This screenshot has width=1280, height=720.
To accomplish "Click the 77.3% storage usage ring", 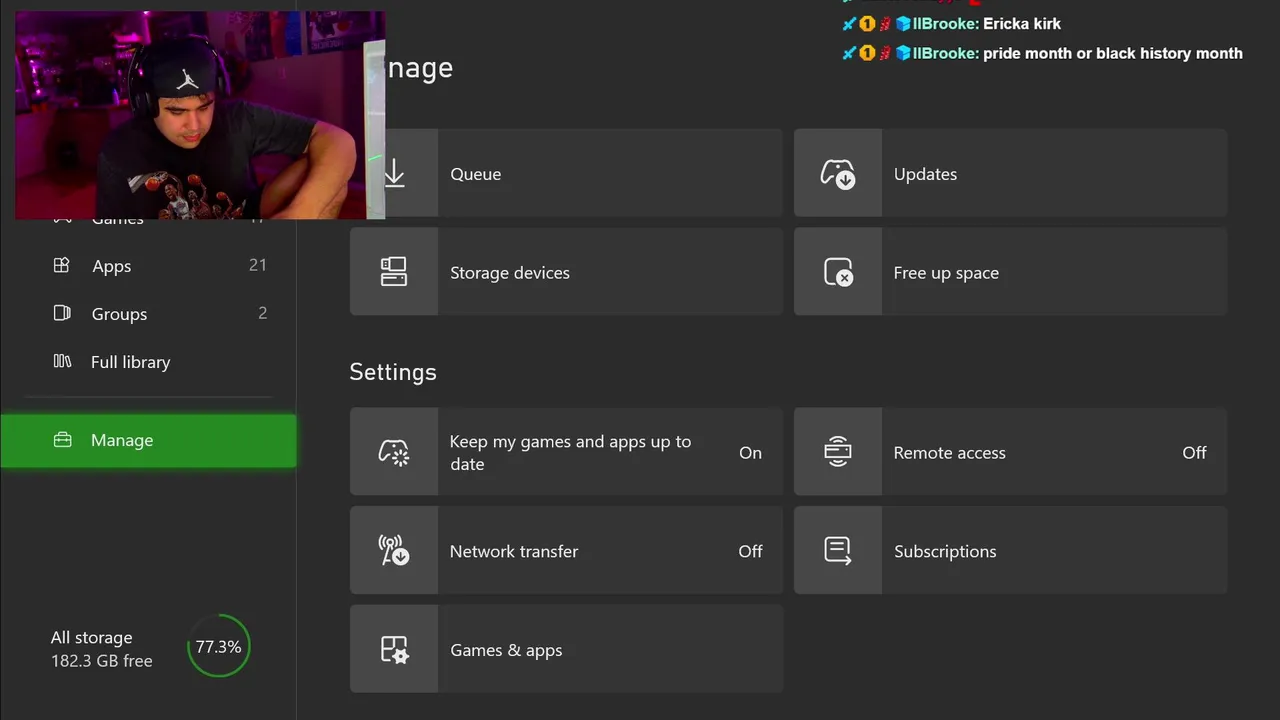I will pyautogui.click(x=218, y=647).
